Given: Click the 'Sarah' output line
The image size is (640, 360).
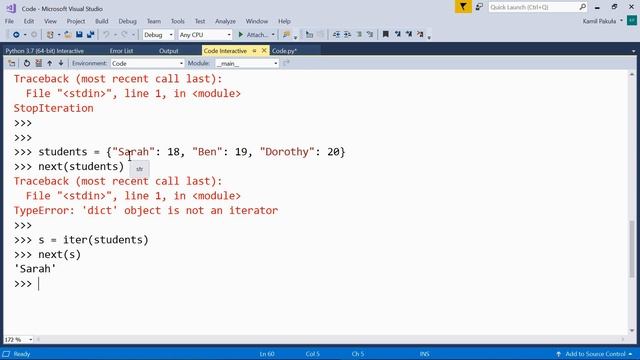Looking at the screenshot, I should click(35, 269).
